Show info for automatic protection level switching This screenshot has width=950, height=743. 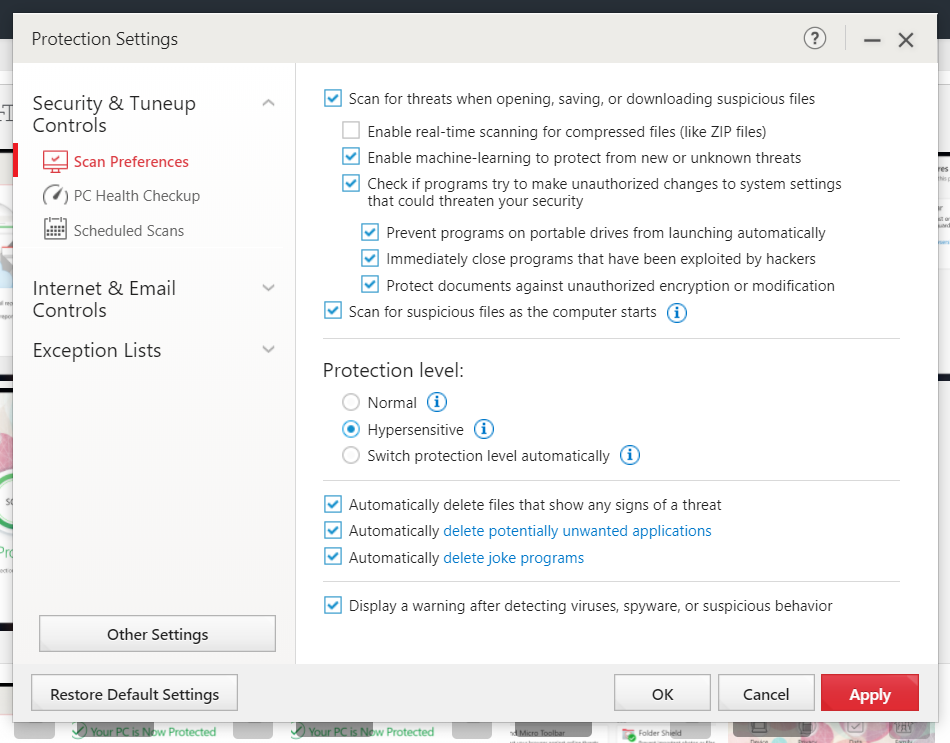pyautogui.click(x=629, y=456)
